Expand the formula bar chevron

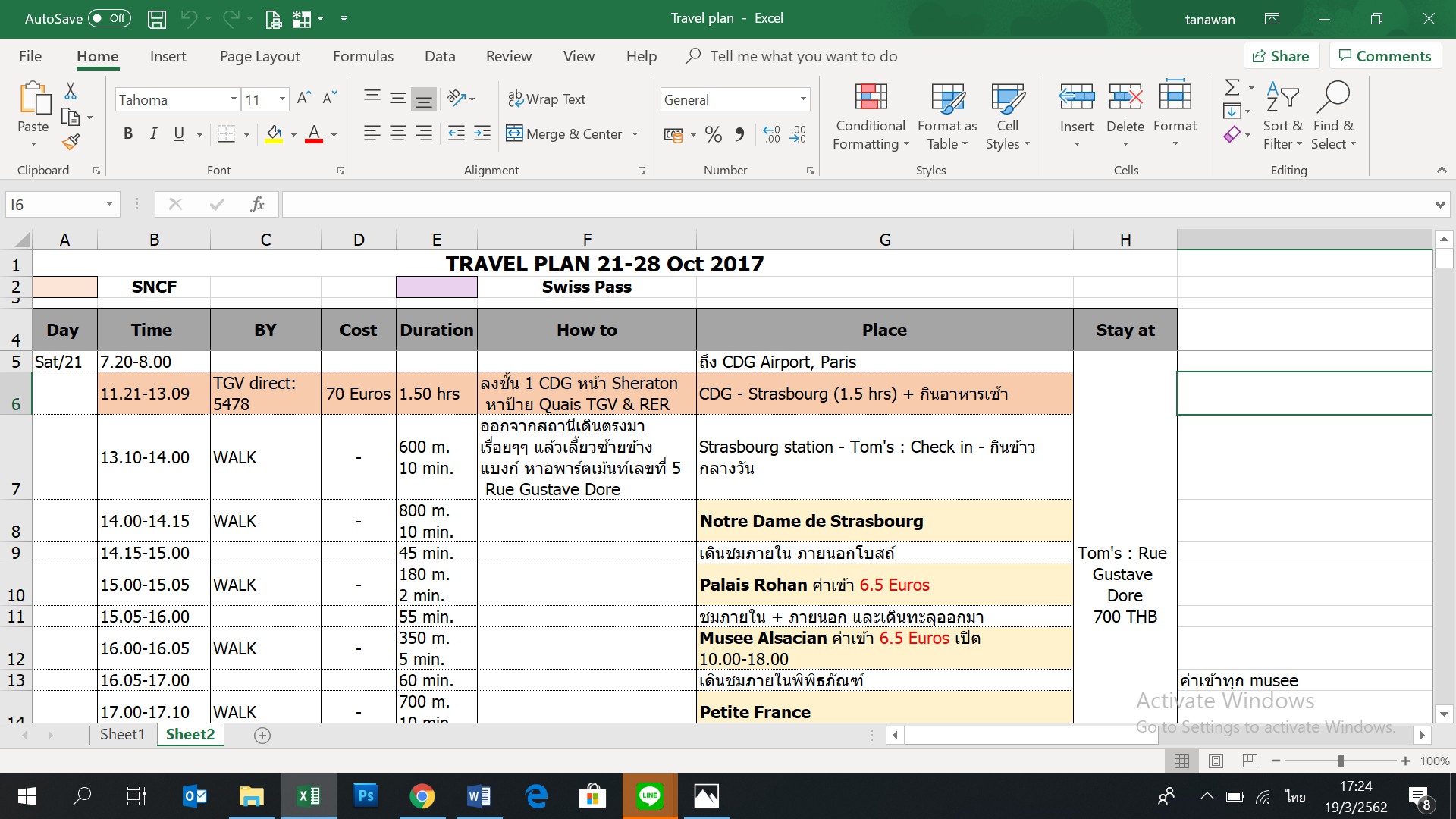click(1439, 205)
